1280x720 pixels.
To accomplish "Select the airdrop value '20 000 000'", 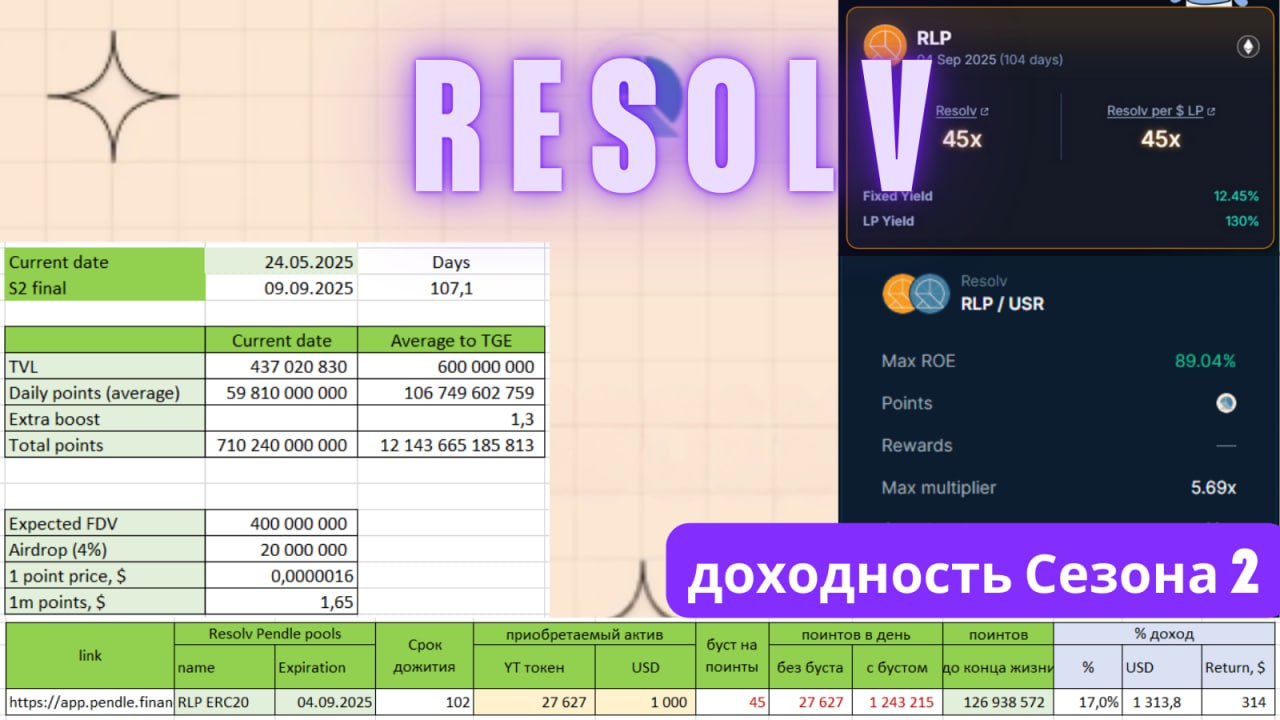I will point(281,549).
